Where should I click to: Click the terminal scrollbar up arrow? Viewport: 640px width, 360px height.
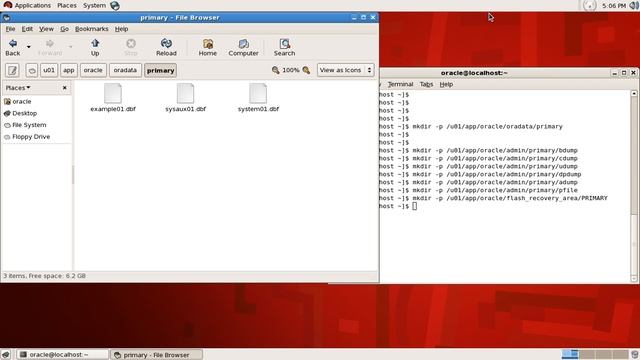pyautogui.click(x=634, y=93)
